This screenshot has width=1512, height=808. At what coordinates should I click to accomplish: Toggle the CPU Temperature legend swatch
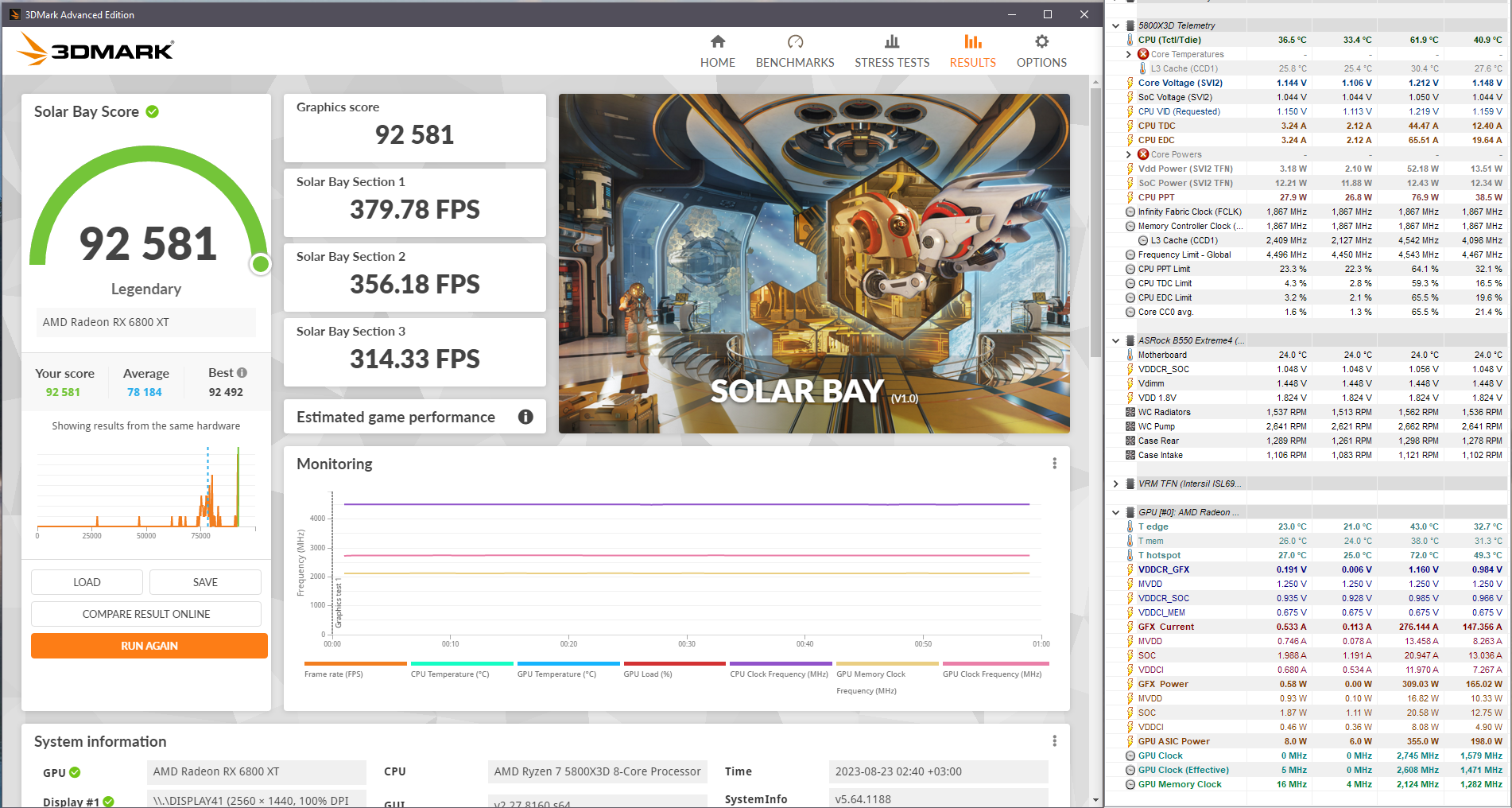pos(462,663)
